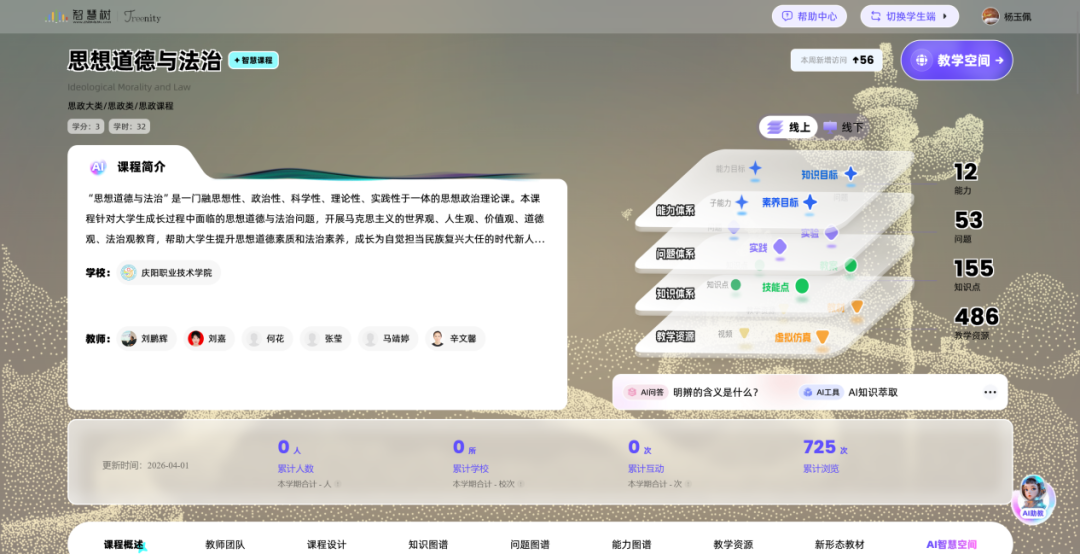Switch to the 课程设计 tab
The height and width of the screenshot is (554, 1080).
[326, 544]
